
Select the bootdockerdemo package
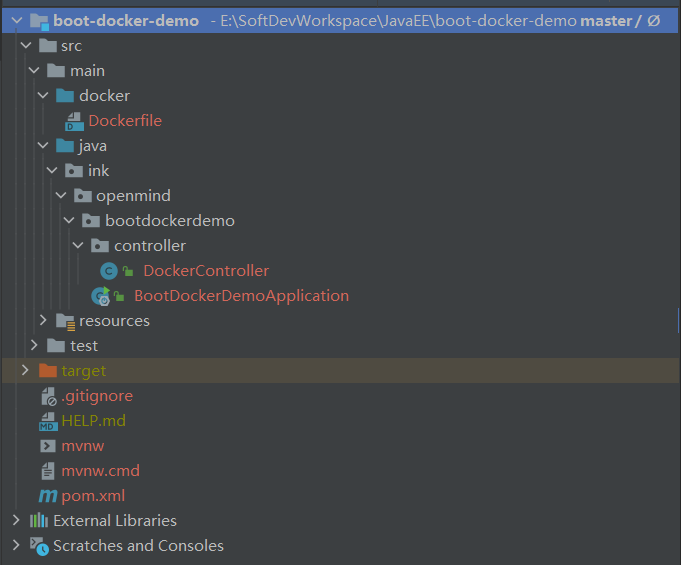(x=169, y=220)
